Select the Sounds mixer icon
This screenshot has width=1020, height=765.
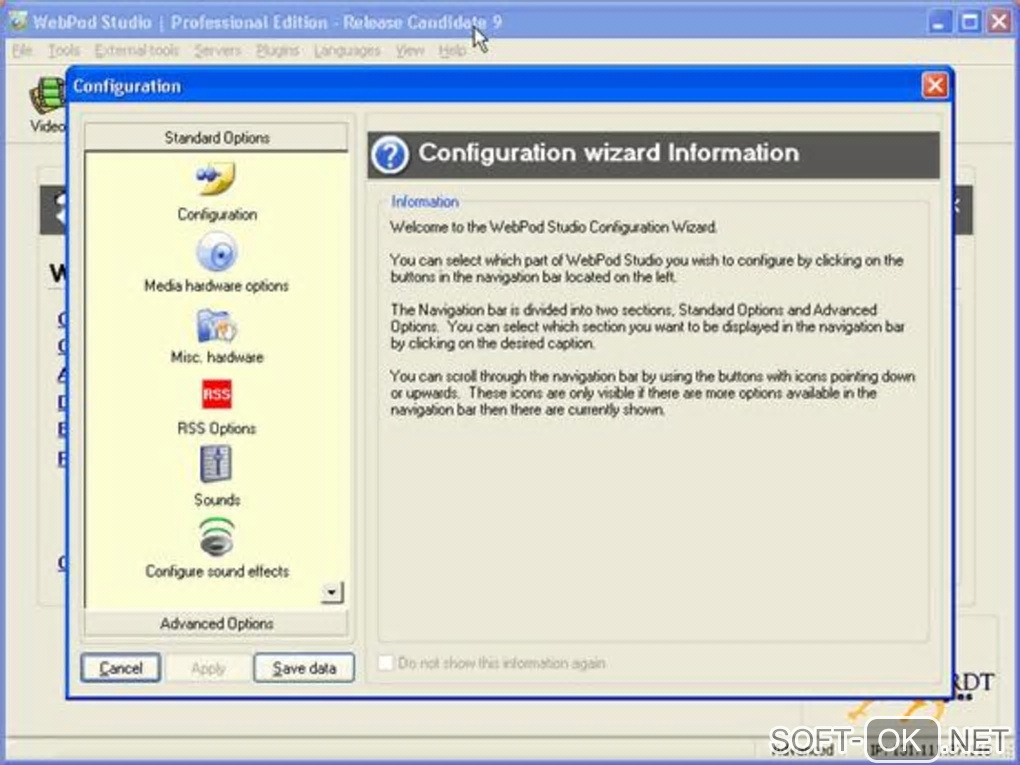coord(216,464)
